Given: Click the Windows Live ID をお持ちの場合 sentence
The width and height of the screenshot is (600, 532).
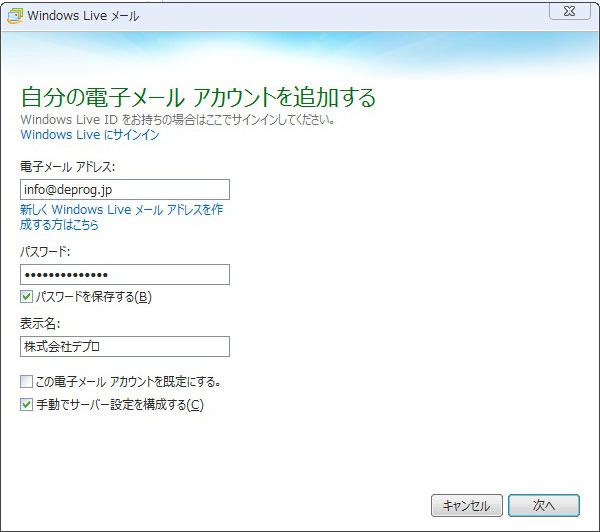Looking at the screenshot, I should pyautogui.click(x=178, y=120).
